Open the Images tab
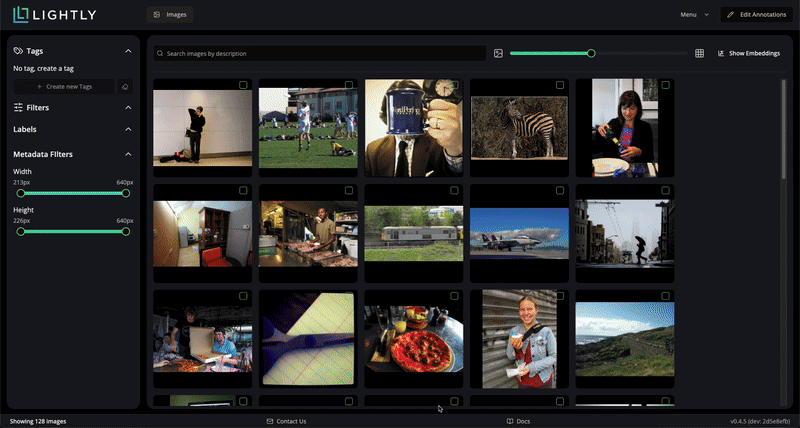Image resolution: width=800 pixels, height=428 pixels. (x=170, y=15)
